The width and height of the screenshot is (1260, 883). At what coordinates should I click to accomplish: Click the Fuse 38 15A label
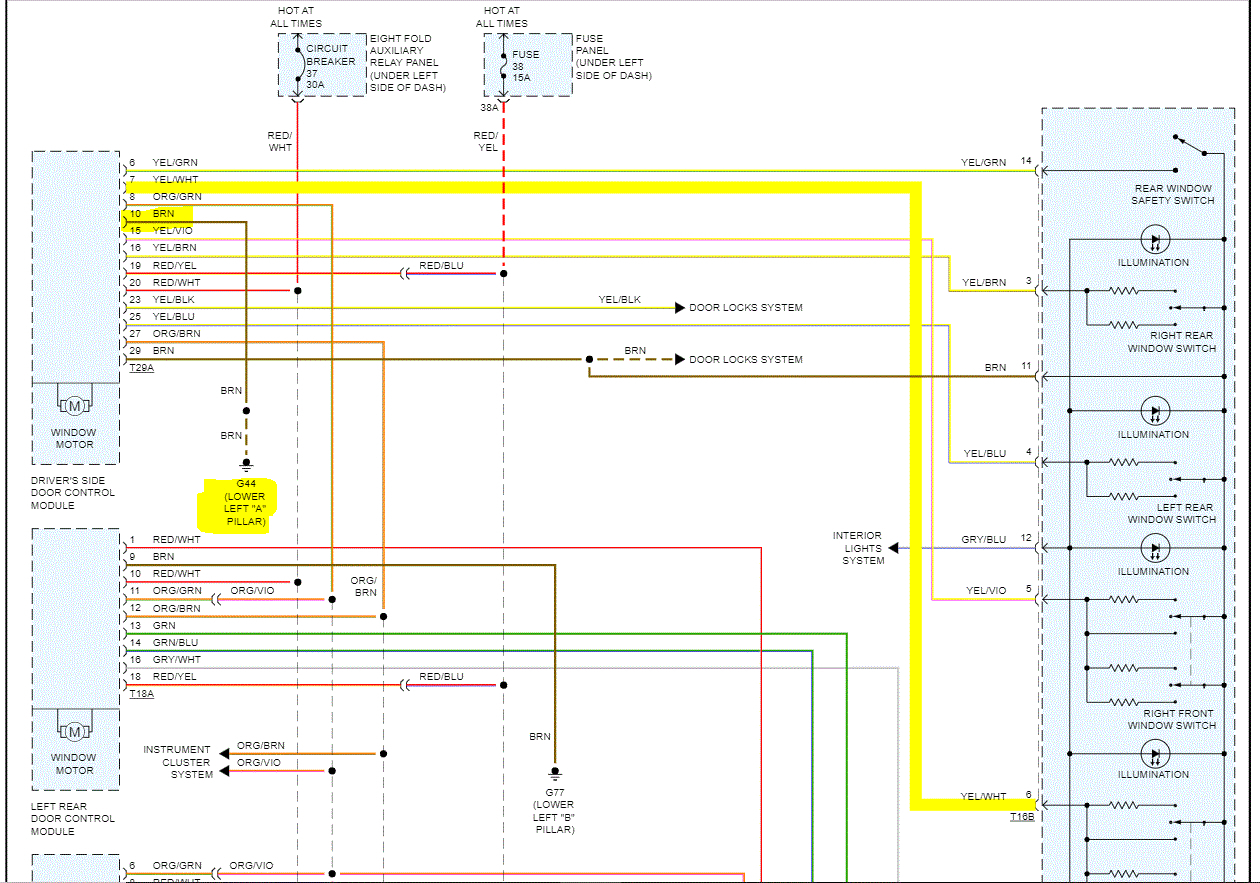(525, 67)
